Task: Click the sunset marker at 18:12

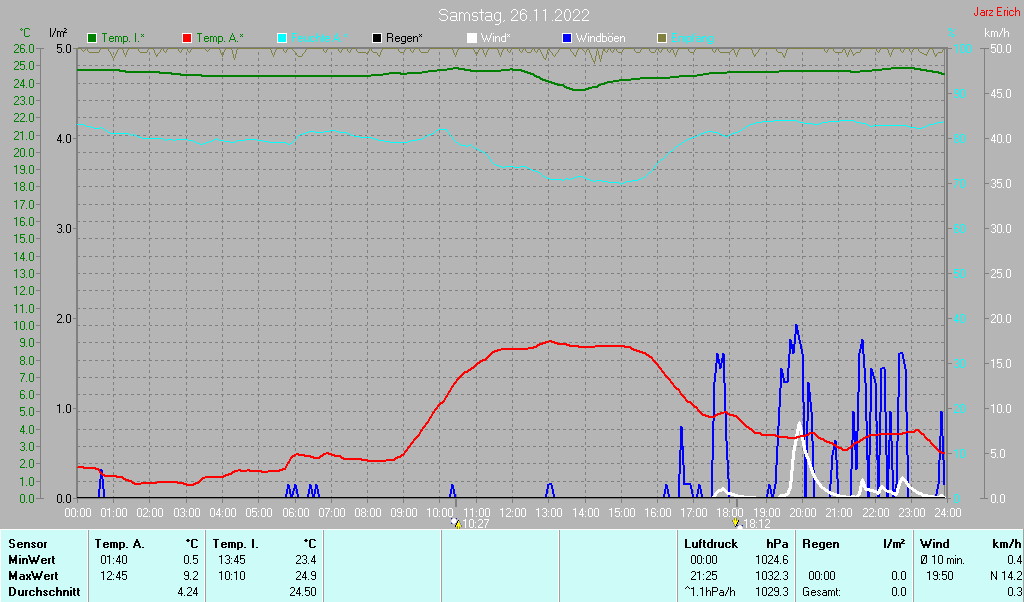Action: click(x=737, y=523)
